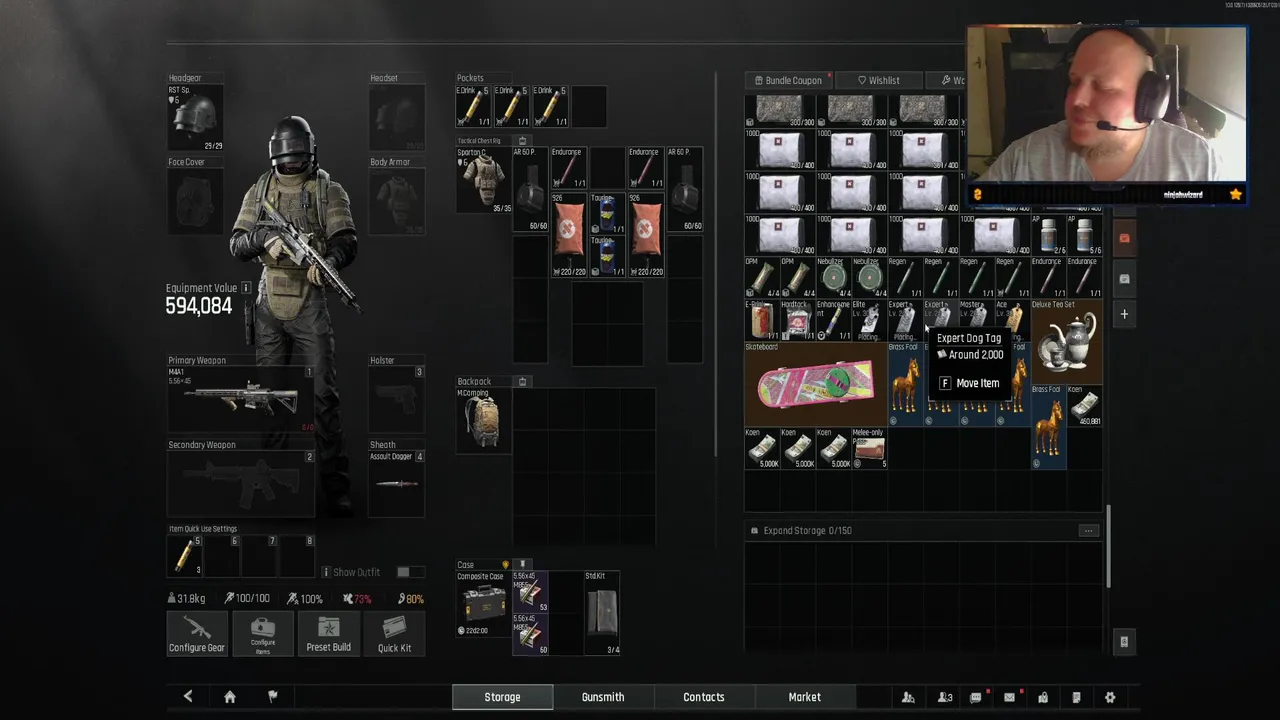Click the 594,084 equipment value
Viewport: 1280px width, 720px height.
tap(199, 307)
